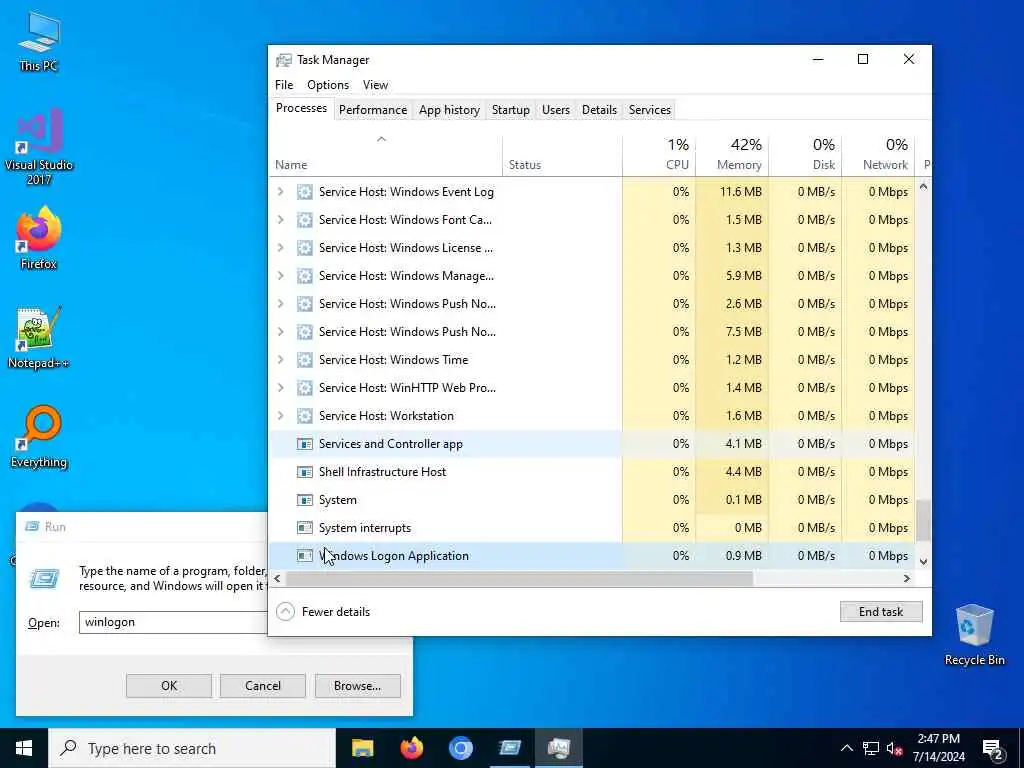This screenshot has height=768, width=1024.
Task: Expand Service Host: Windows Font Cache row
Action: [281, 220]
